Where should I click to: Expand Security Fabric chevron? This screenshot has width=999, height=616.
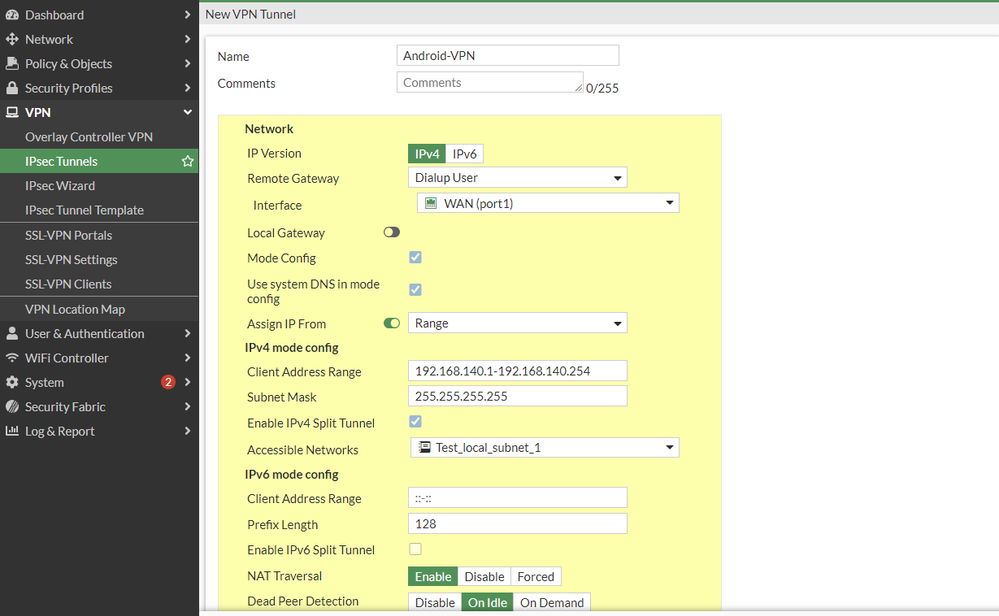(x=187, y=406)
